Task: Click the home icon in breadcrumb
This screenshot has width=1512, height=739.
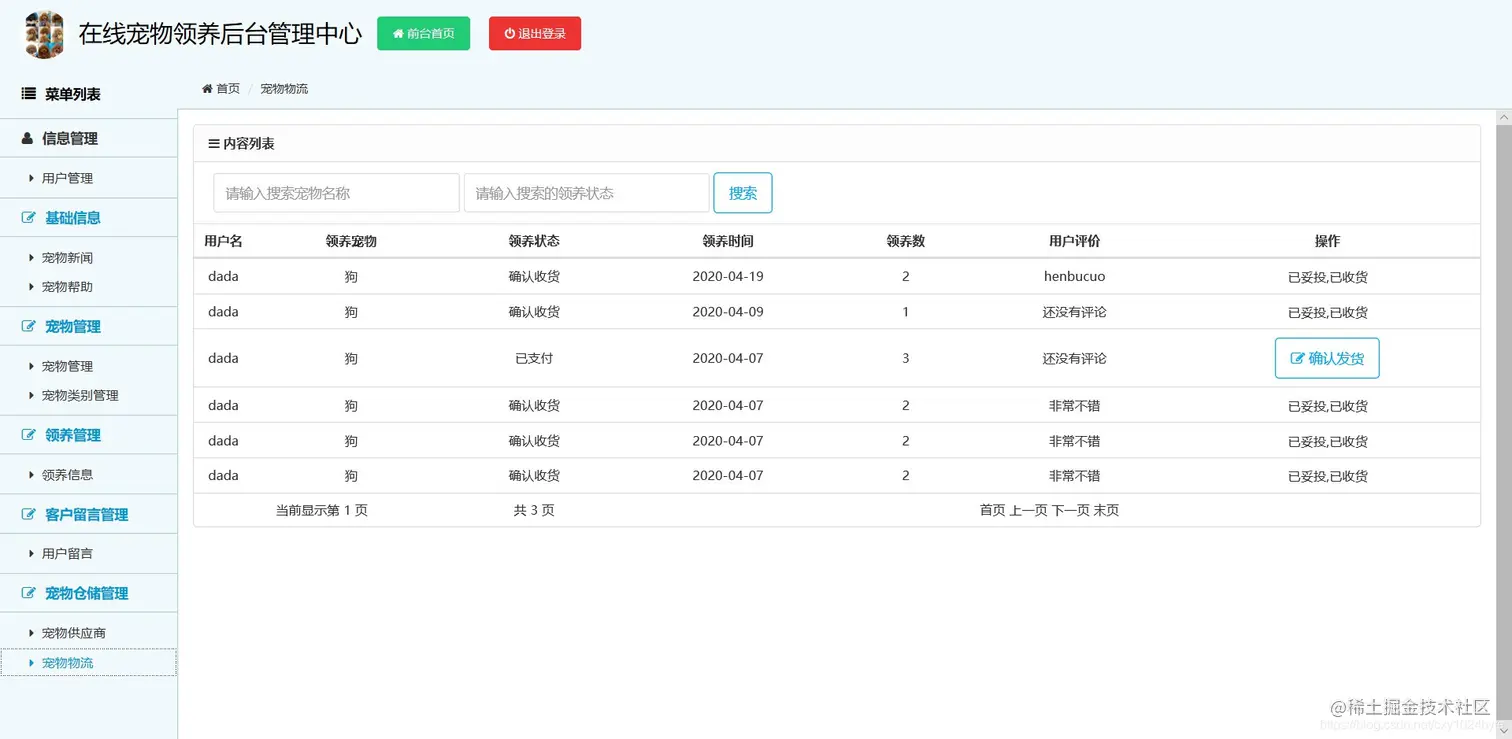Action: click(207, 89)
